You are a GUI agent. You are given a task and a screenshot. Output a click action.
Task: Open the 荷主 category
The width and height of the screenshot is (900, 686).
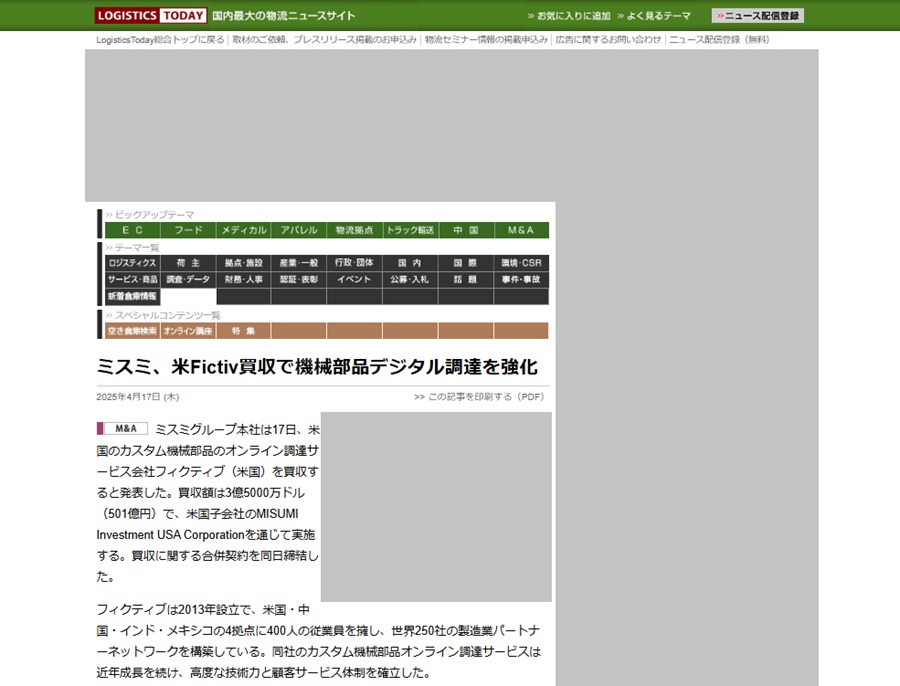pyautogui.click(x=188, y=263)
